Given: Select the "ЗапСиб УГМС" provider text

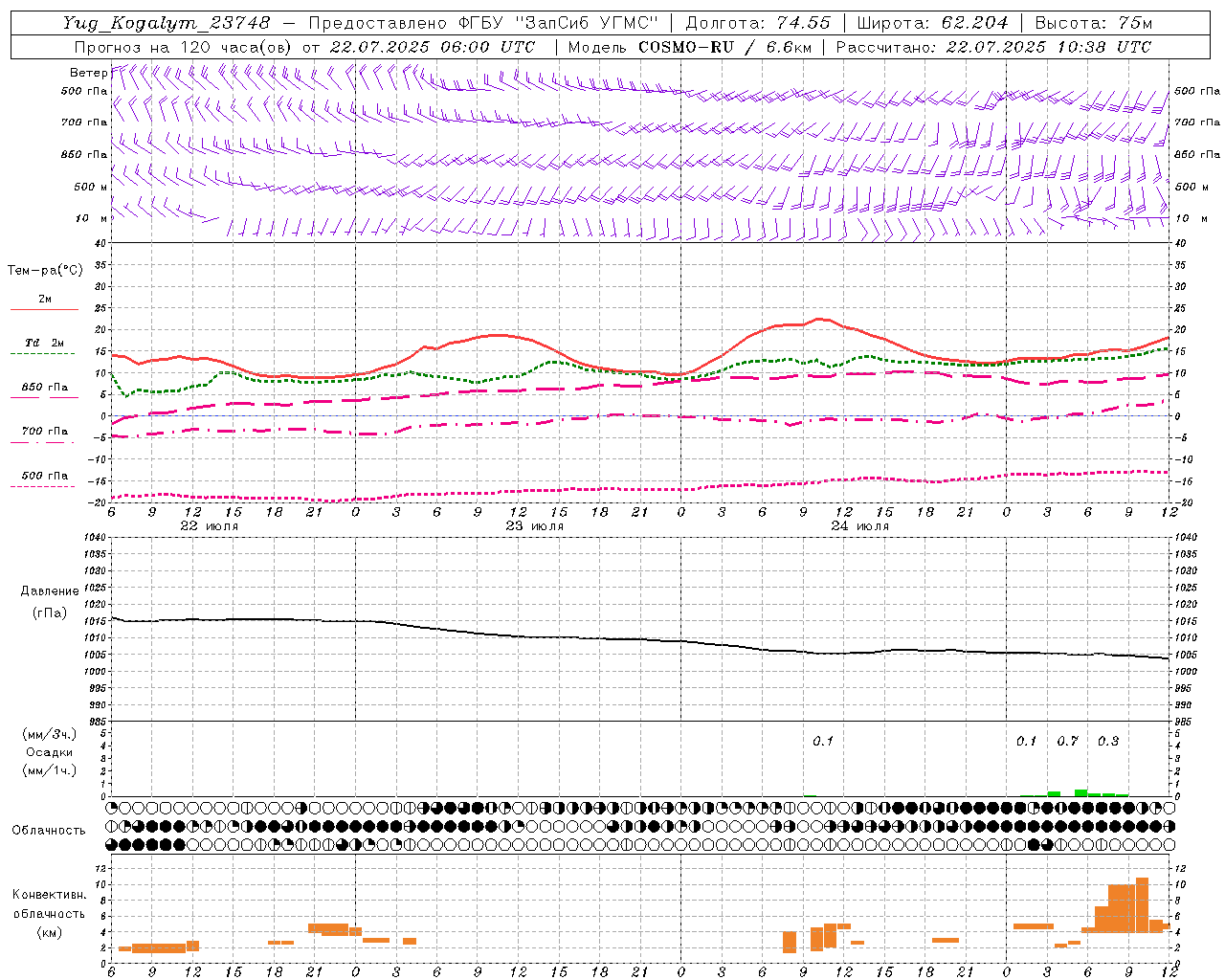Looking at the screenshot, I should [587, 23].
